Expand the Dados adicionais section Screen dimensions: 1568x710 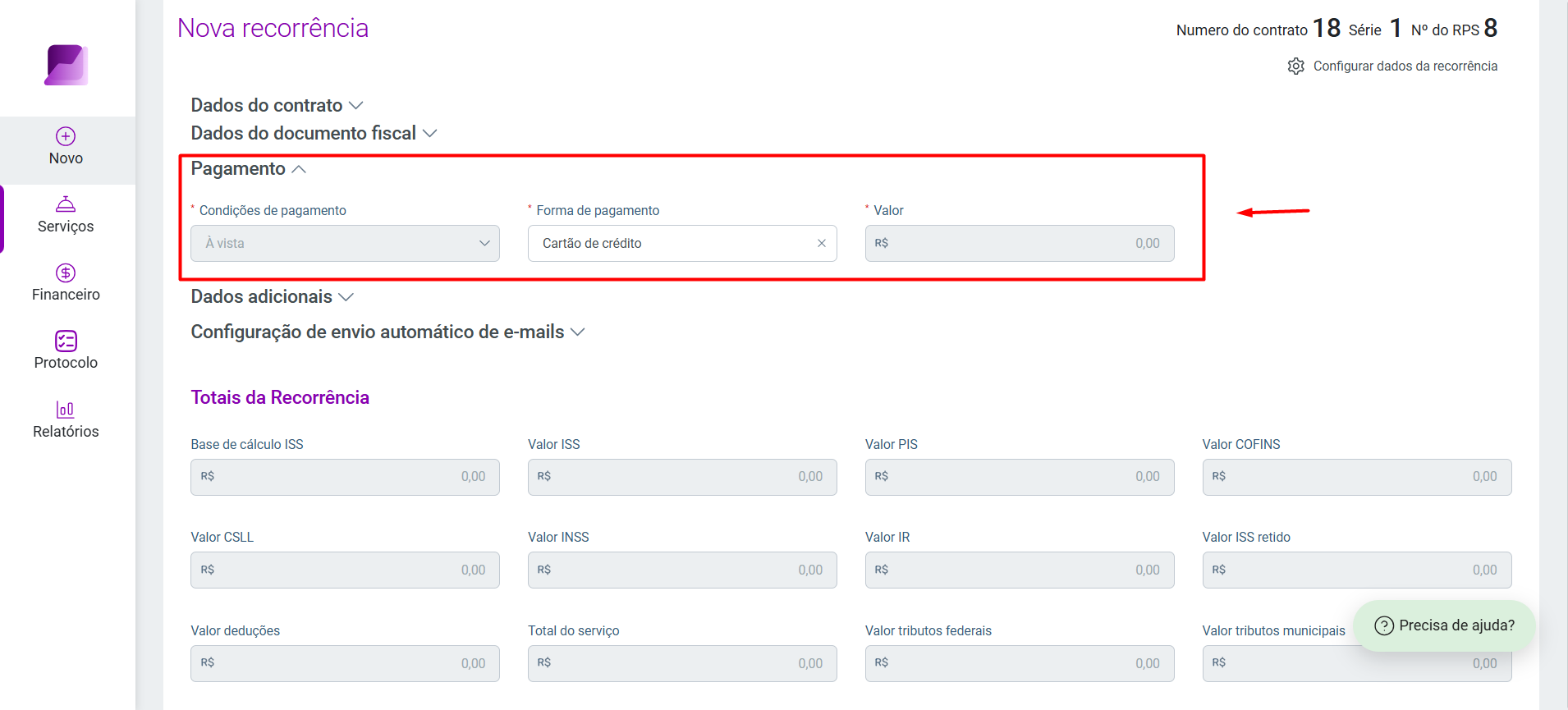(x=272, y=296)
